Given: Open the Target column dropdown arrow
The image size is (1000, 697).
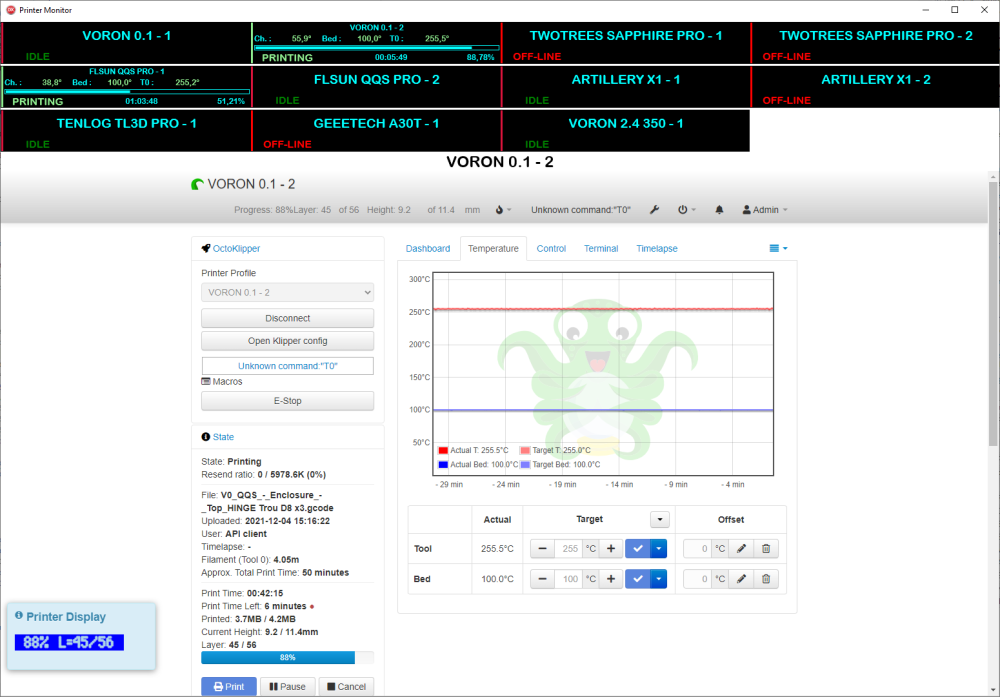Looking at the screenshot, I should tap(660, 520).
